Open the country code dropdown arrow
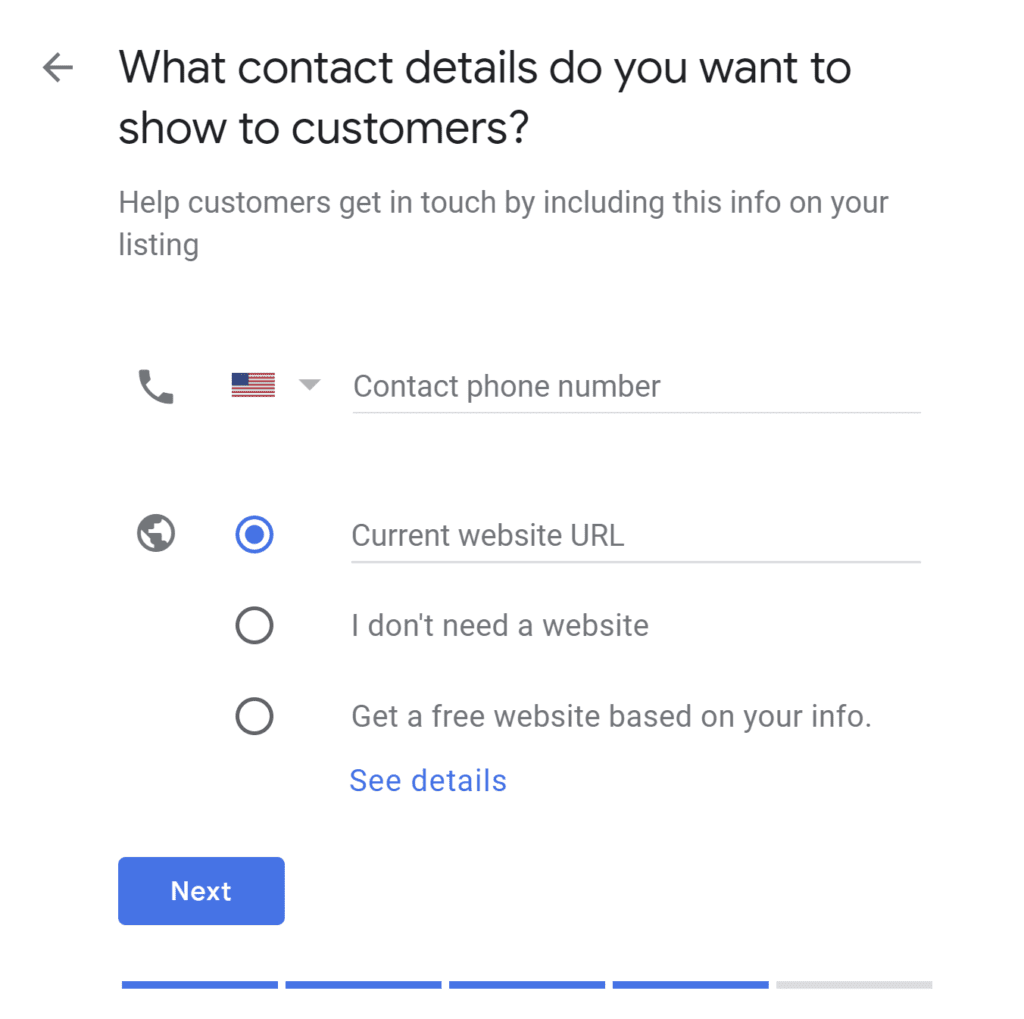1024x1019 pixels. (x=310, y=384)
